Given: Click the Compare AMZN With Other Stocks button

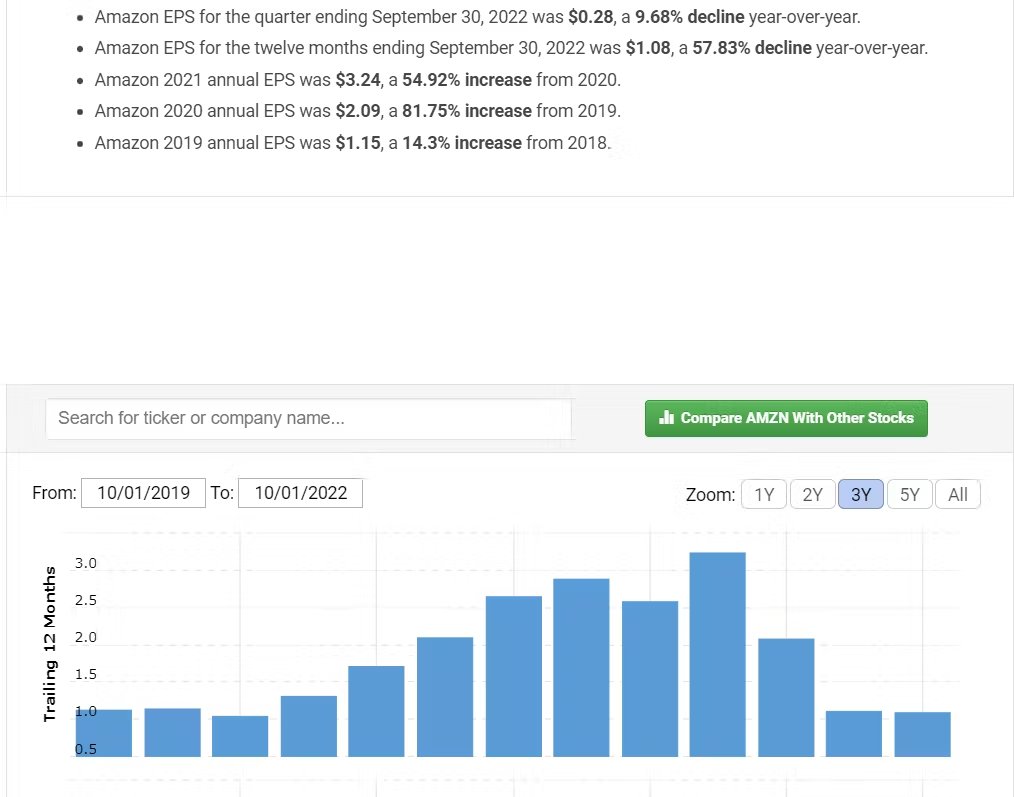Looking at the screenshot, I should click(x=786, y=419).
